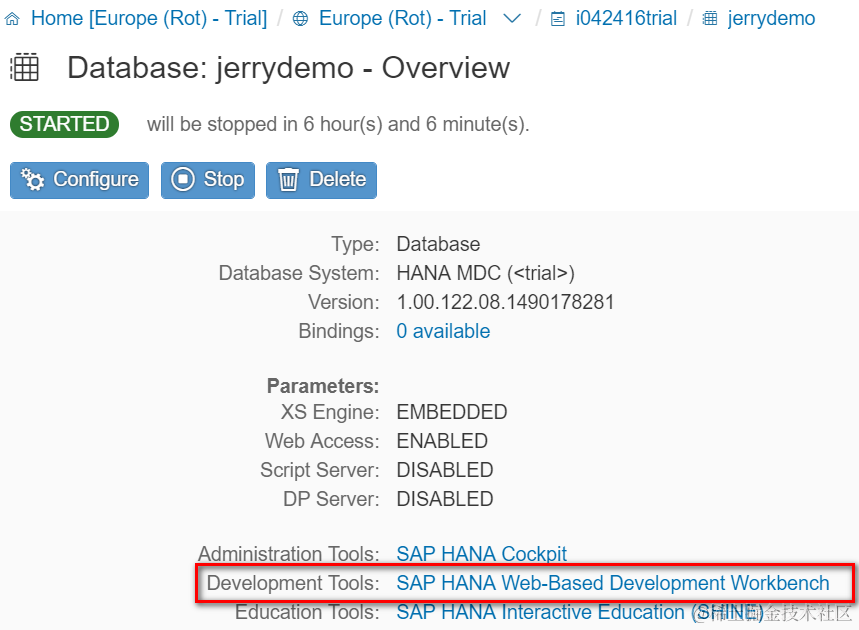Open the jerrydemo breadcrumb link
859x630 pixels.
771,18
